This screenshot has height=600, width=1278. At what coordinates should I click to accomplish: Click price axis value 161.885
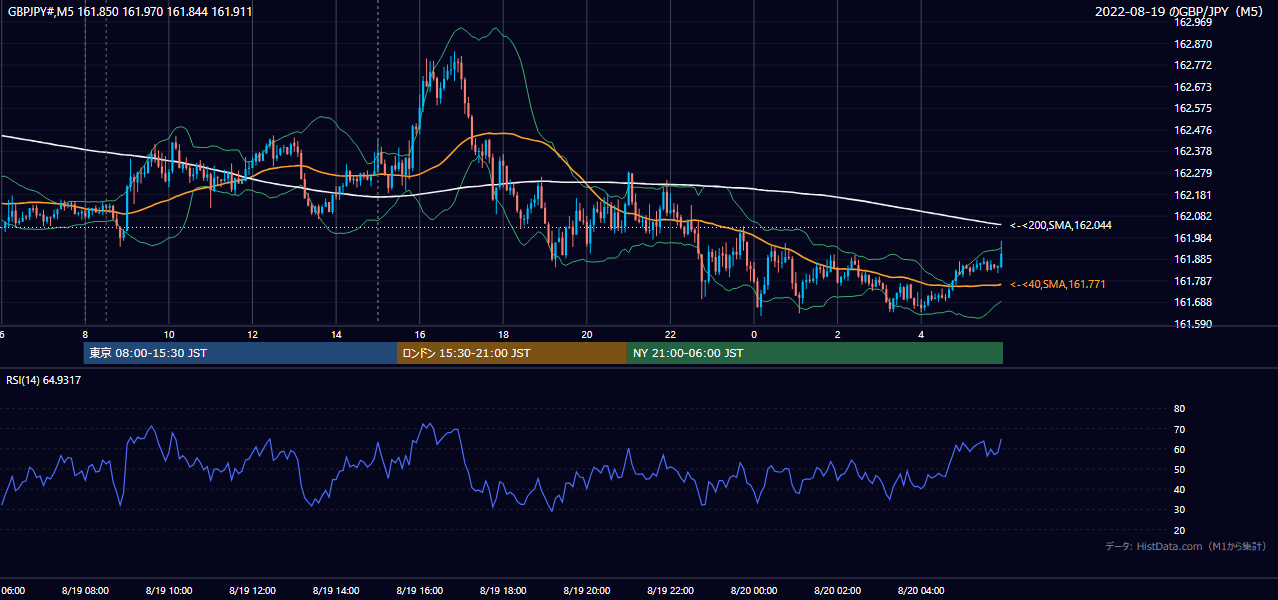pyautogui.click(x=1193, y=260)
